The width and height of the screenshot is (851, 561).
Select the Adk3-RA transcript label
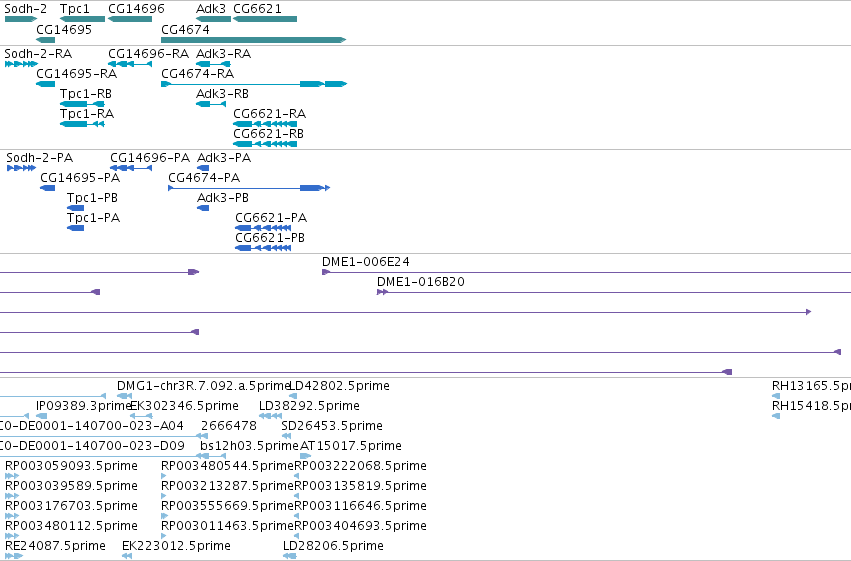(x=224, y=54)
